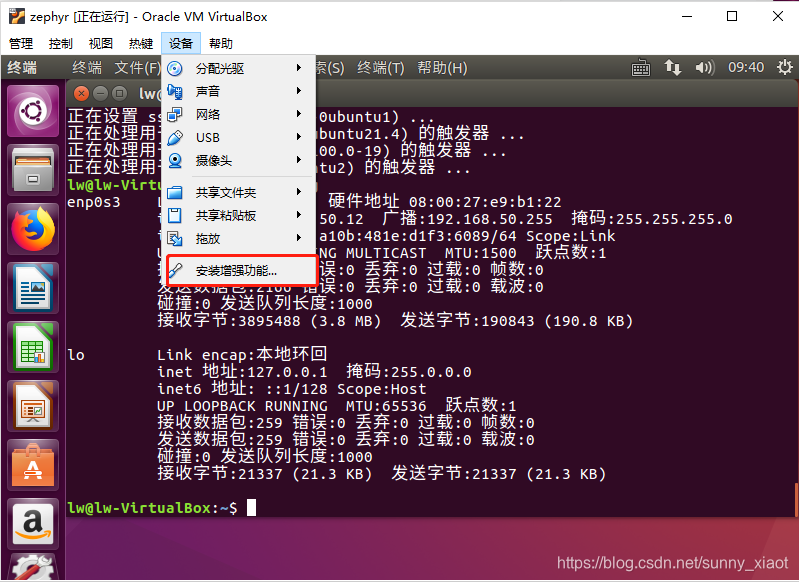Open the 分配光驱 optical drive submenu

point(238,68)
